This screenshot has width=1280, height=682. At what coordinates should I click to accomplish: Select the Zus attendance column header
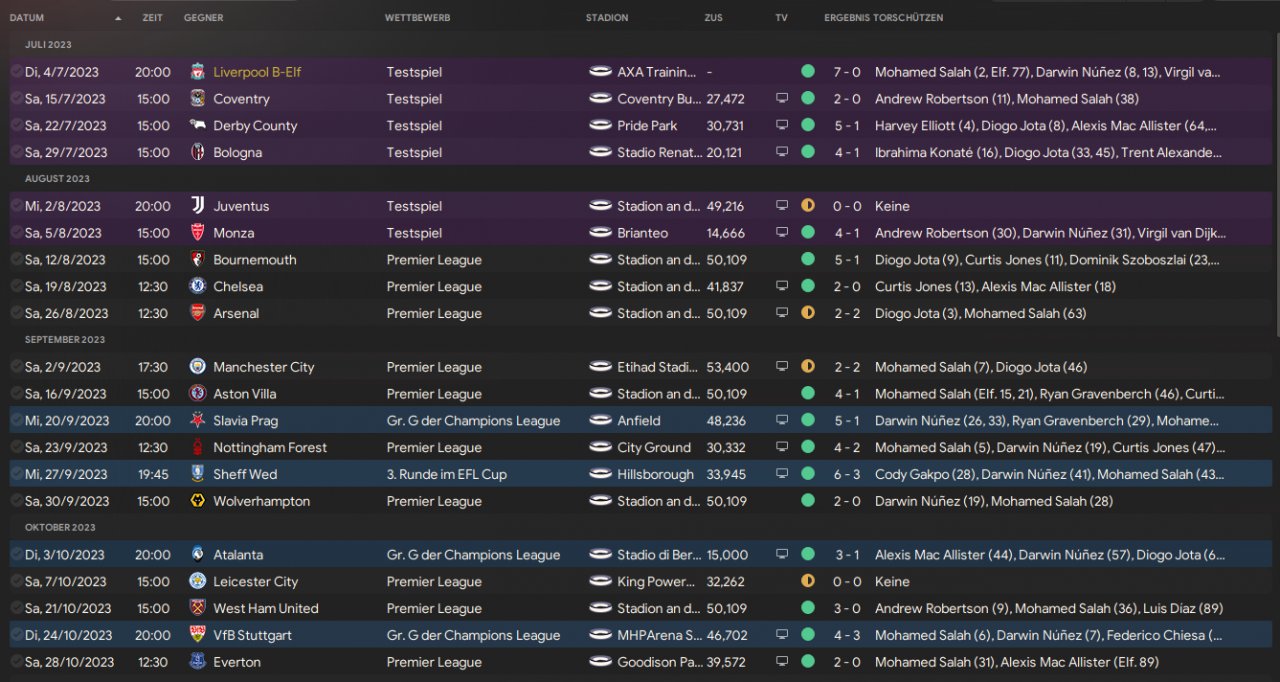click(713, 18)
